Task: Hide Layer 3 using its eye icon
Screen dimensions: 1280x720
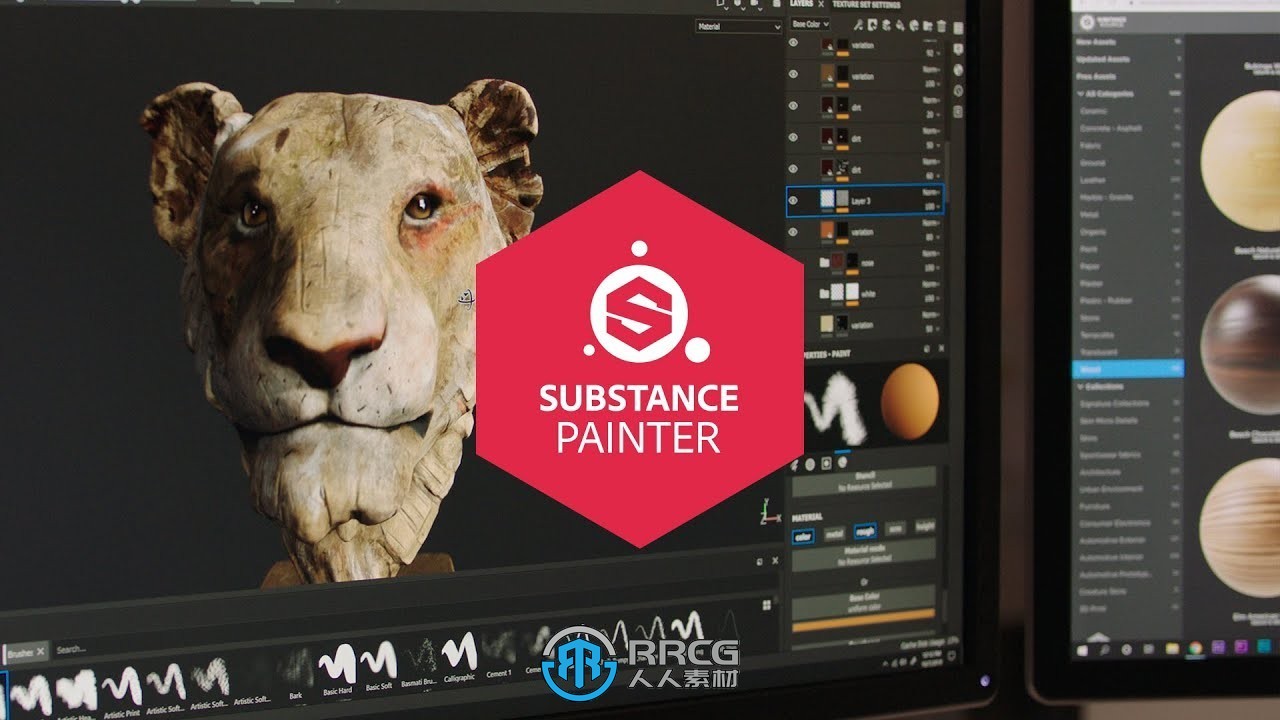Action: point(793,201)
